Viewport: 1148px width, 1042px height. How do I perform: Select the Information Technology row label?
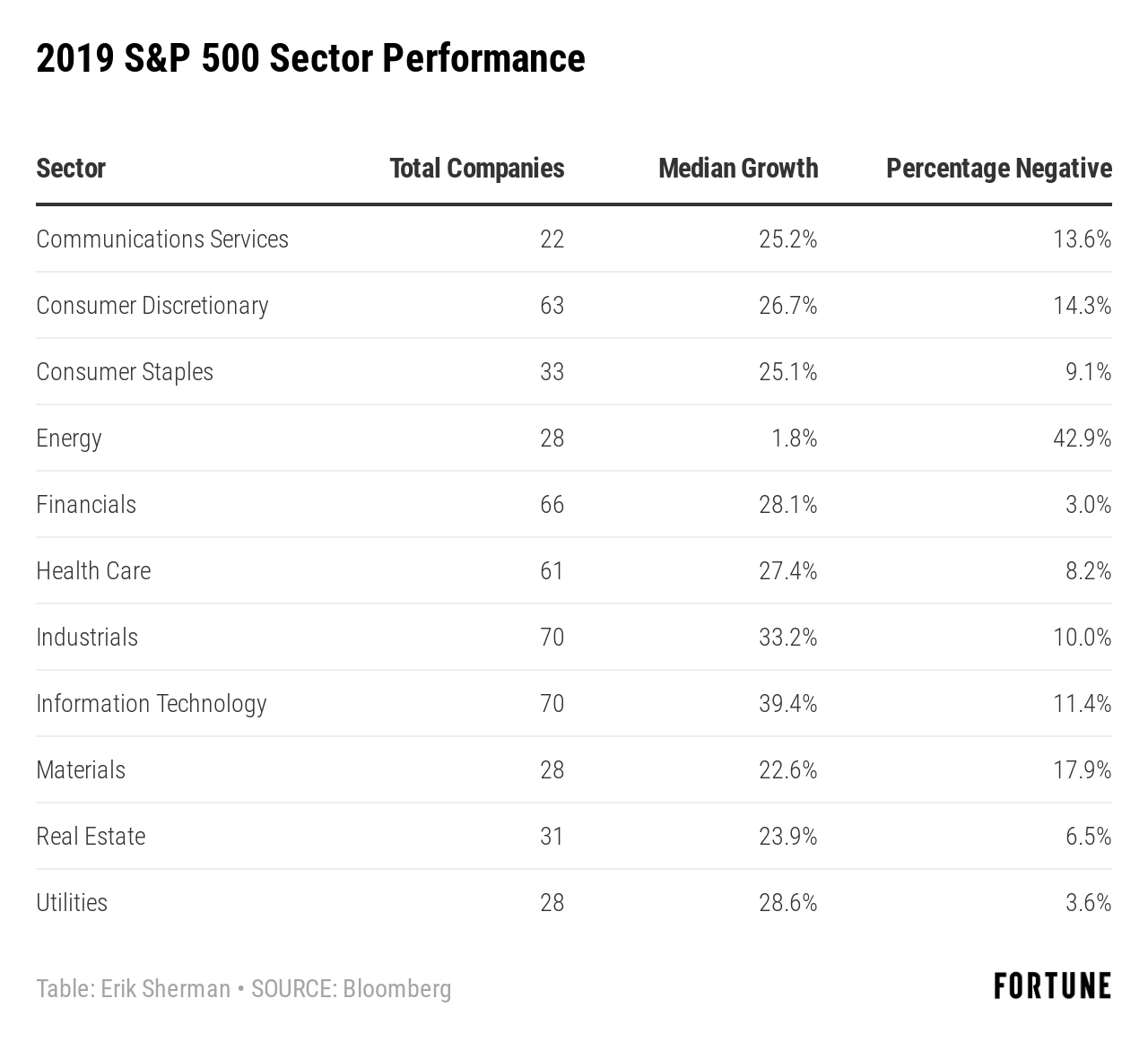(152, 704)
